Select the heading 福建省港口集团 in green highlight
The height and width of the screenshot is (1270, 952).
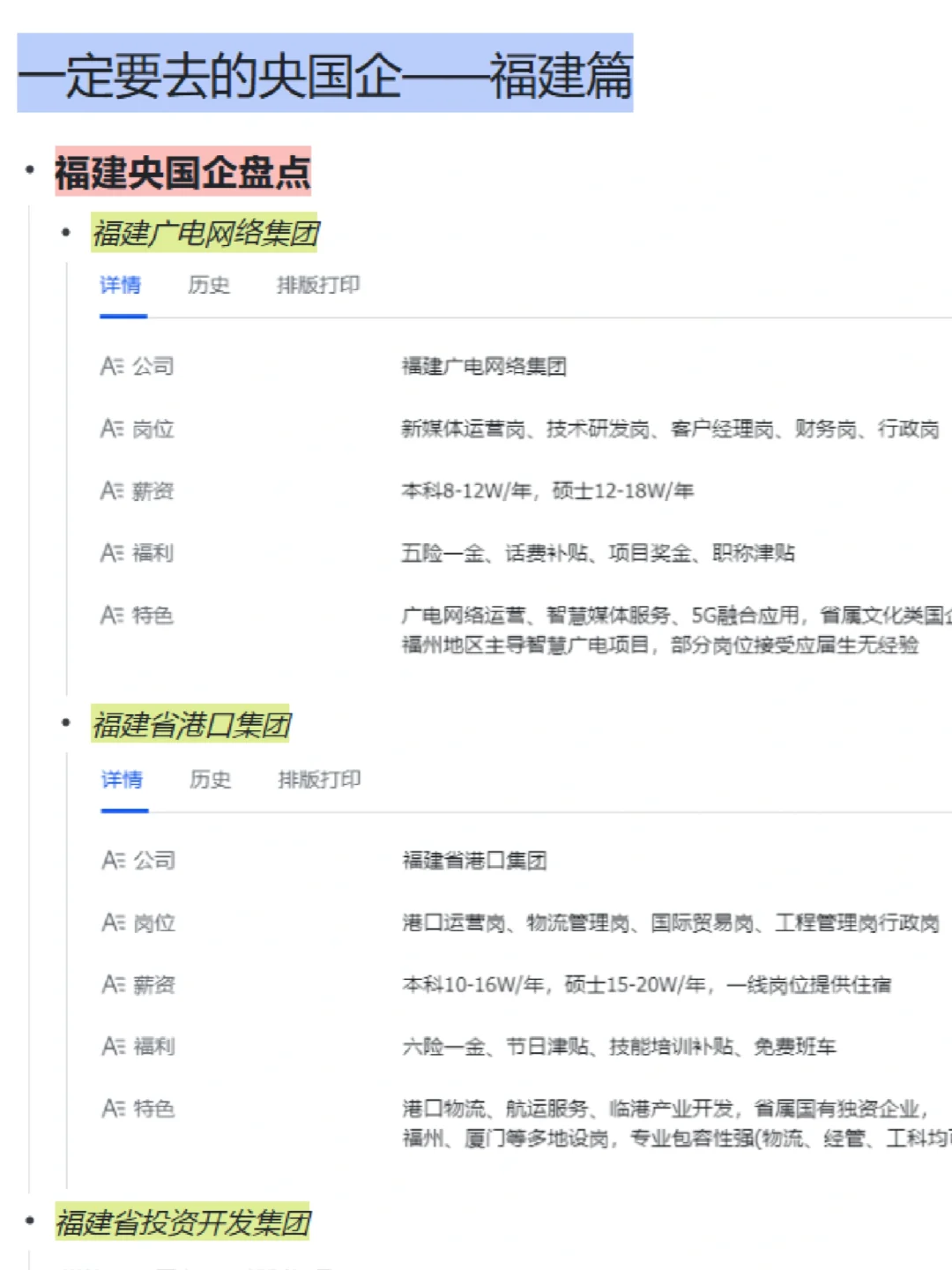coord(191,725)
